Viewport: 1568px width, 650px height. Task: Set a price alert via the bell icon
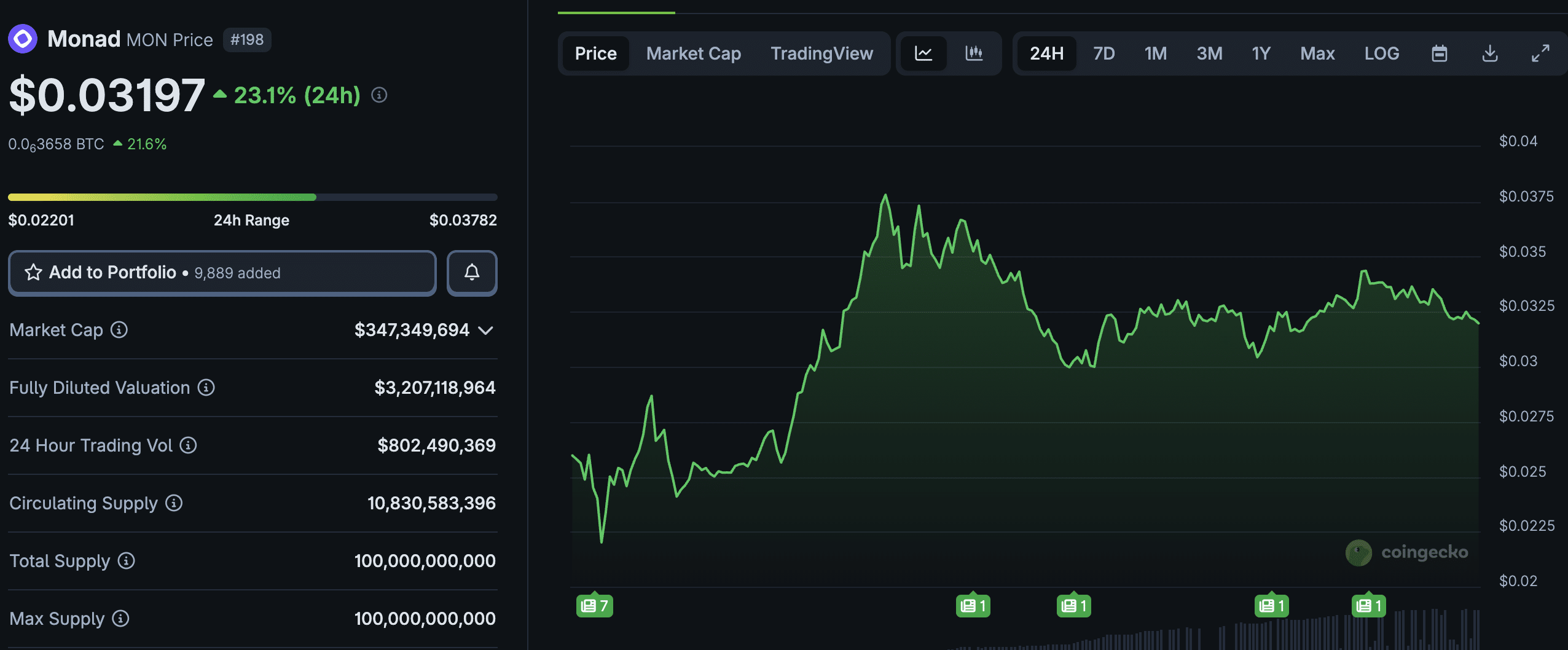tap(471, 272)
